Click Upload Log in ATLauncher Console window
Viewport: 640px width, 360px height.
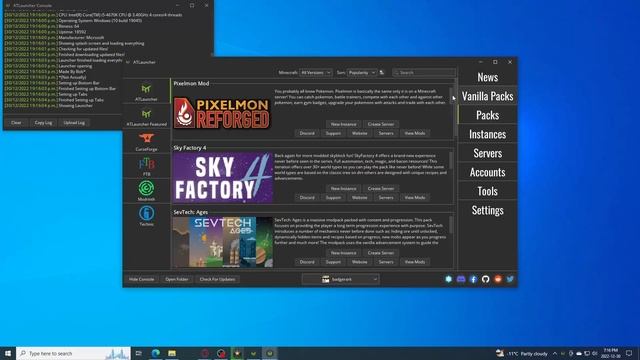[74, 122]
